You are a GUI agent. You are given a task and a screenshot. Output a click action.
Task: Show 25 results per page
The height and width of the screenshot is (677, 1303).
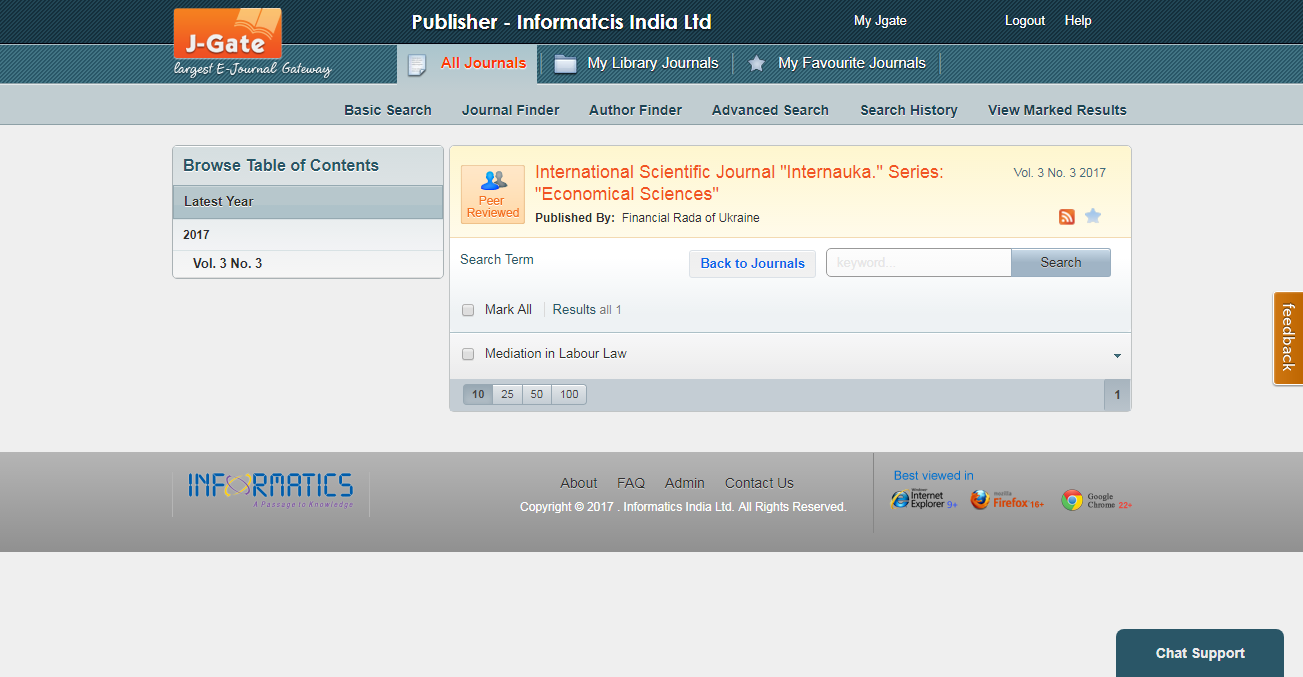(507, 394)
